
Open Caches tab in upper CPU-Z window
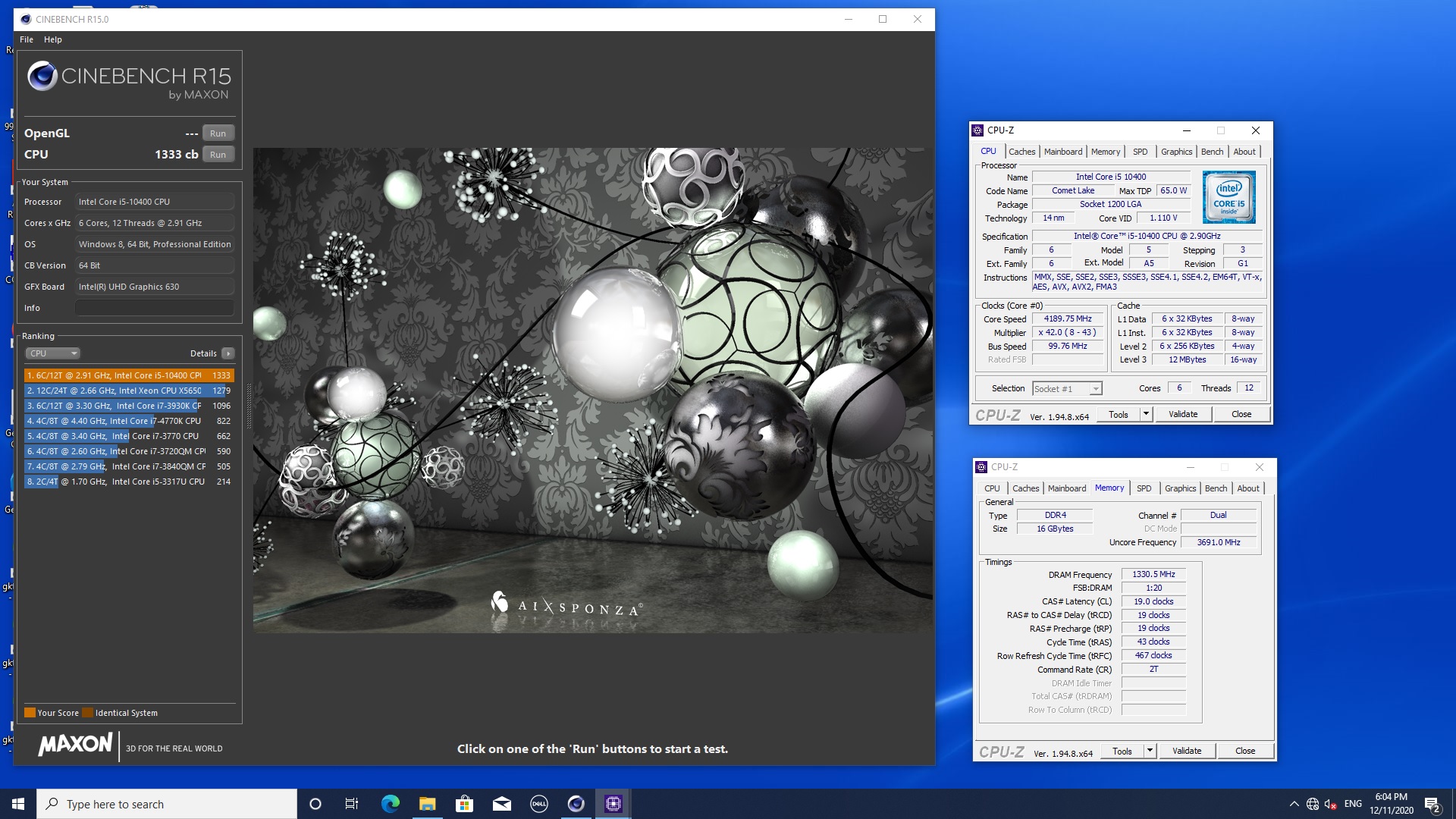coord(1021,152)
